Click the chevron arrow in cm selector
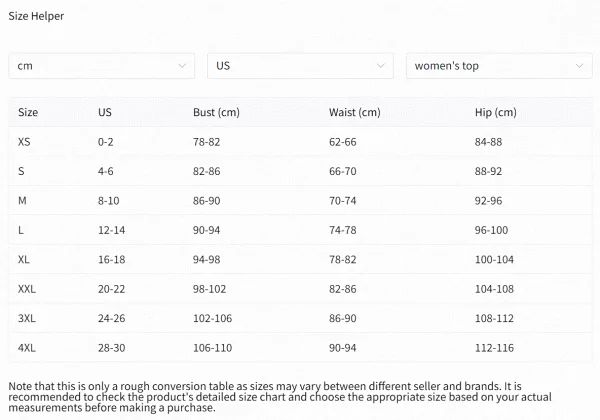Screen dimensions: 600x420 (182, 66)
